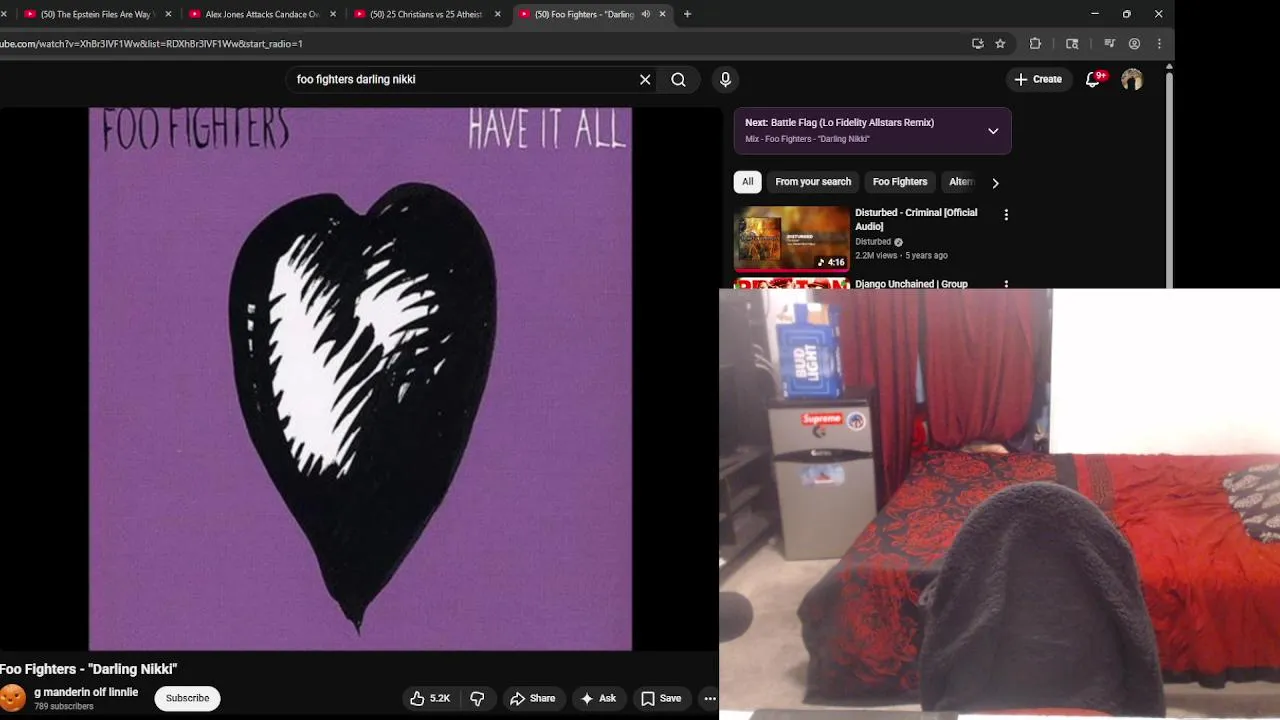
Task: Click the 2.2M views - 5 years ago text
Action: click(901, 256)
